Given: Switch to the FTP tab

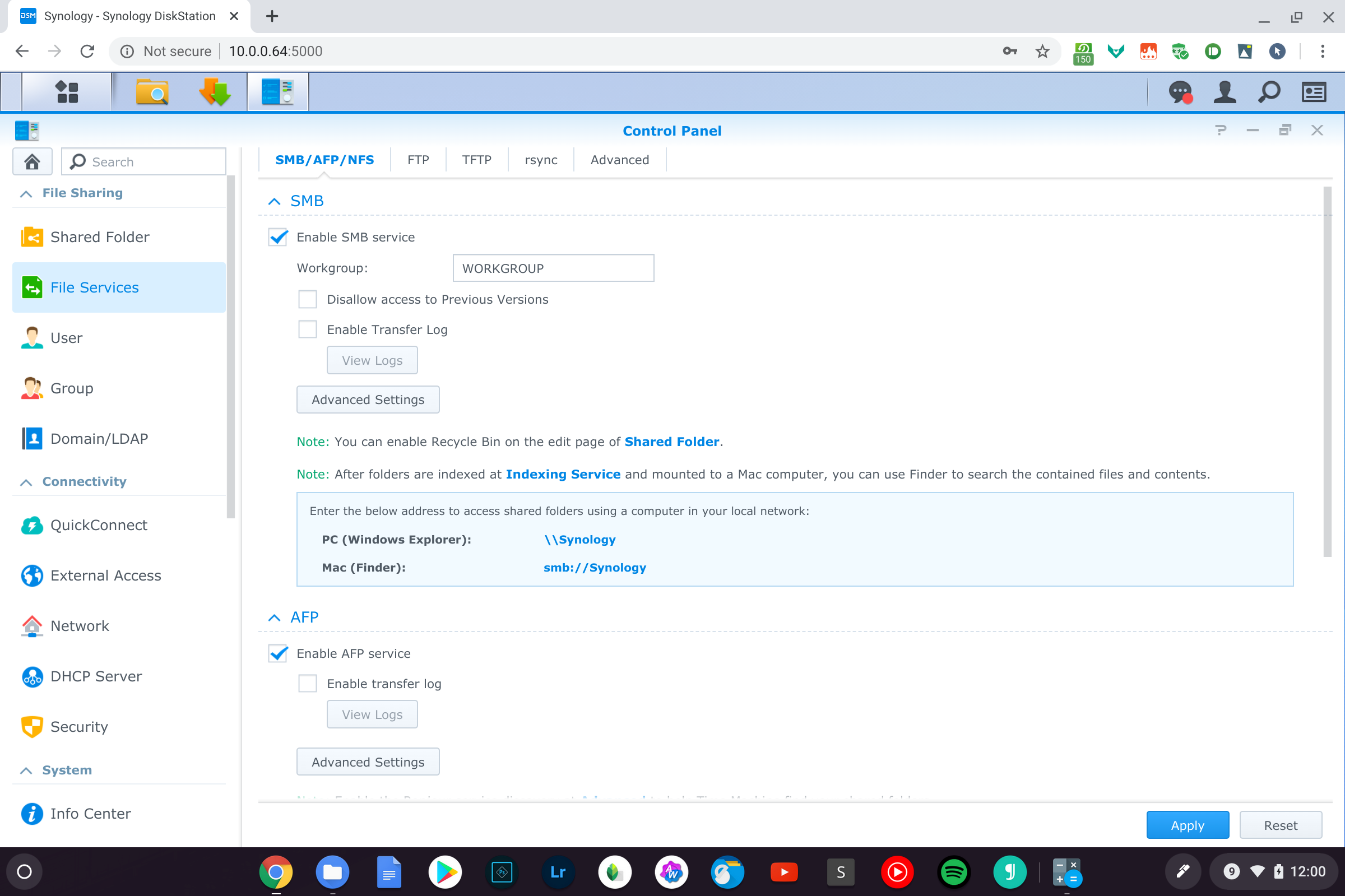Looking at the screenshot, I should 418,160.
